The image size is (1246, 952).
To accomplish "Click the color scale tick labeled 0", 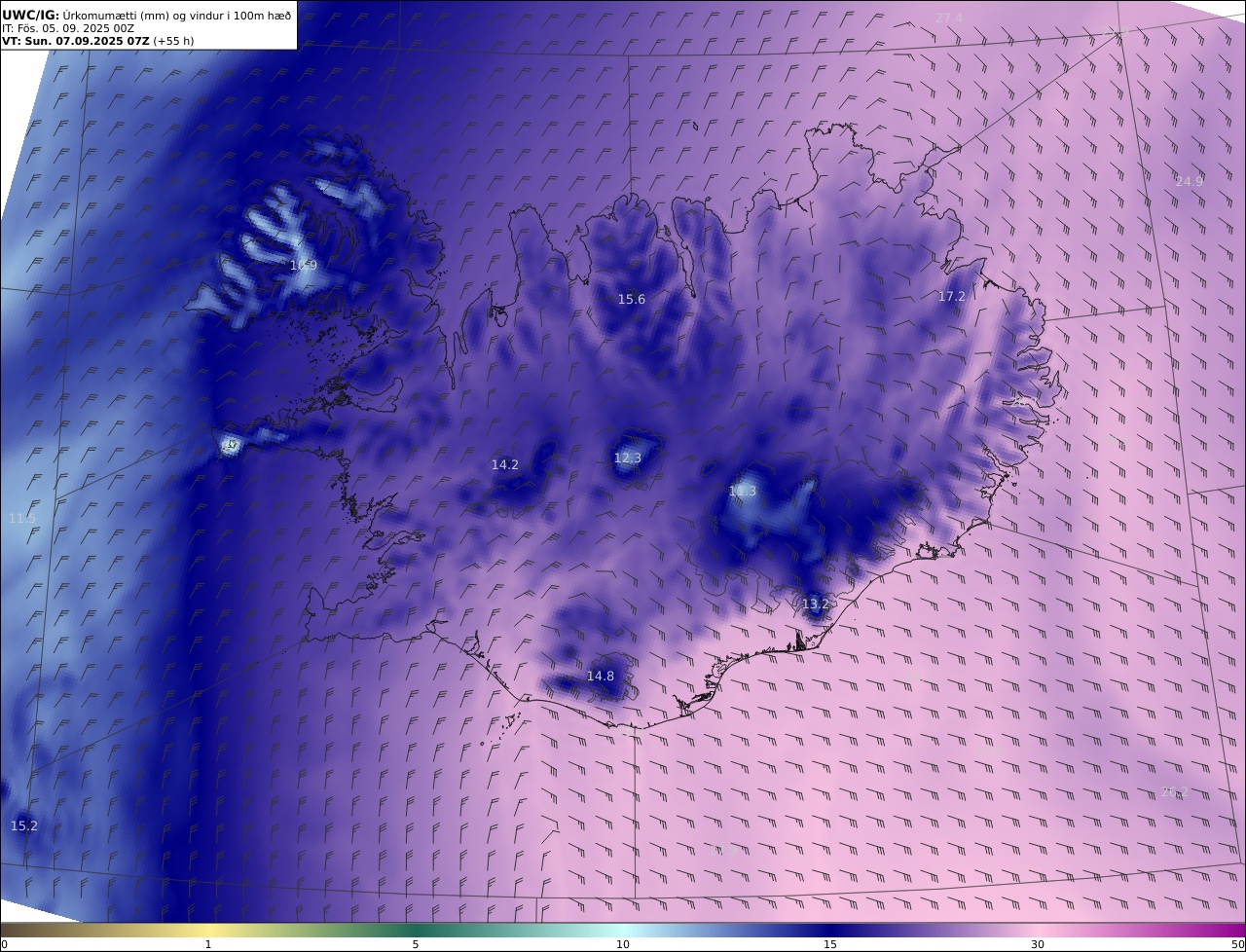I will coord(4,944).
